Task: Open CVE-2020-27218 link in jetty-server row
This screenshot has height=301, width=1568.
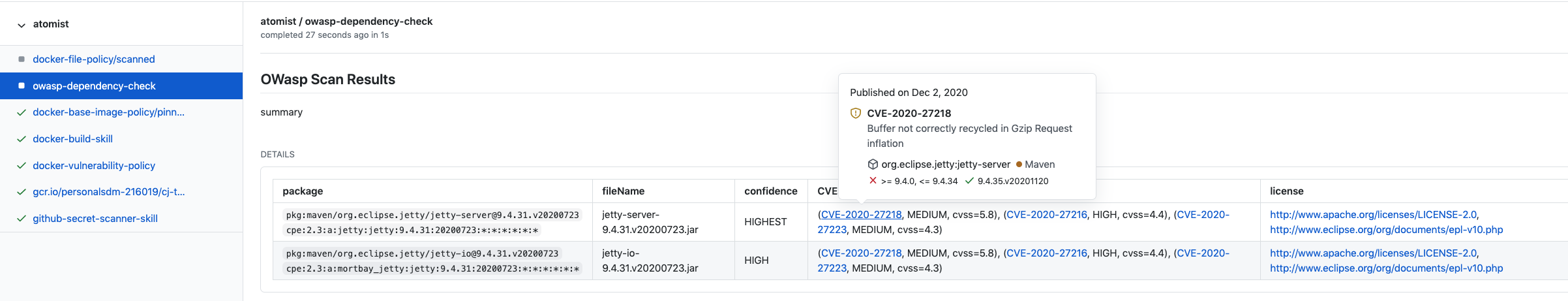Action: [861, 215]
